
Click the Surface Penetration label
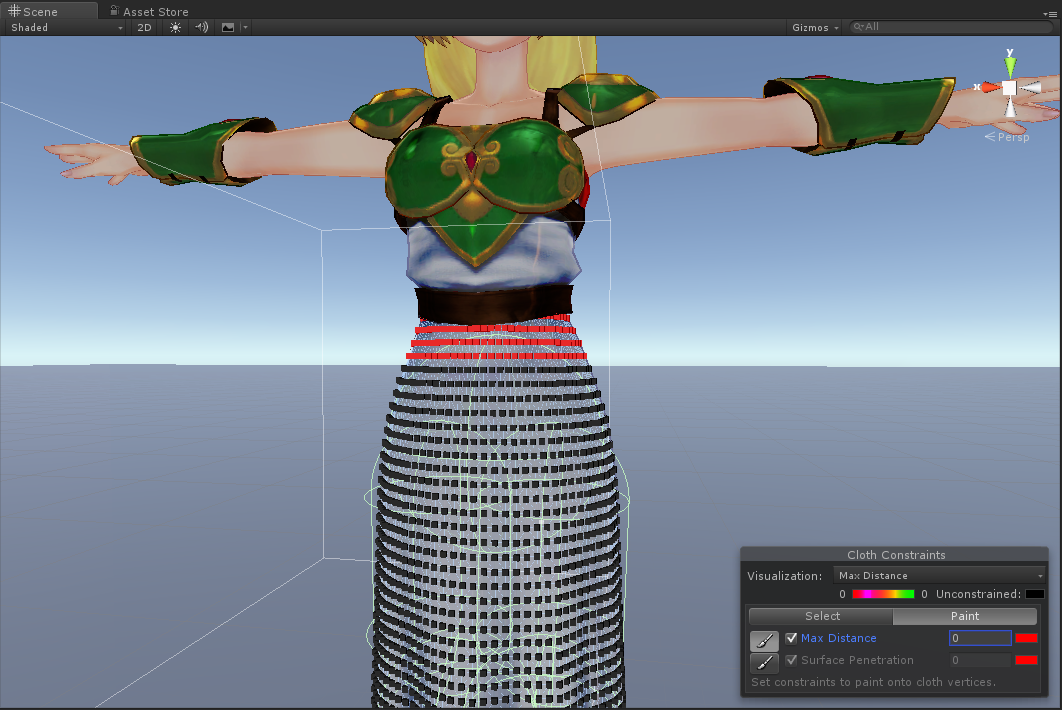click(x=857, y=660)
